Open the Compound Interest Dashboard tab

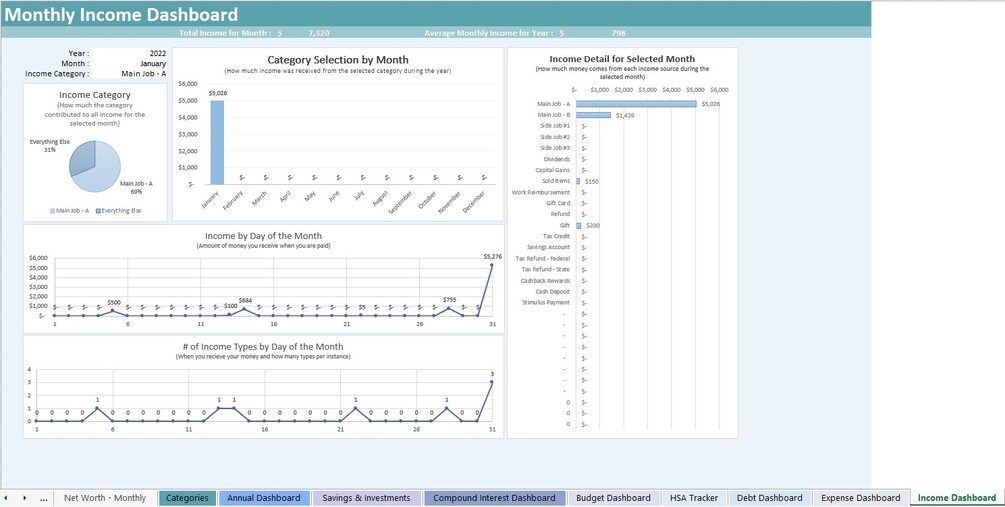[494, 498]
